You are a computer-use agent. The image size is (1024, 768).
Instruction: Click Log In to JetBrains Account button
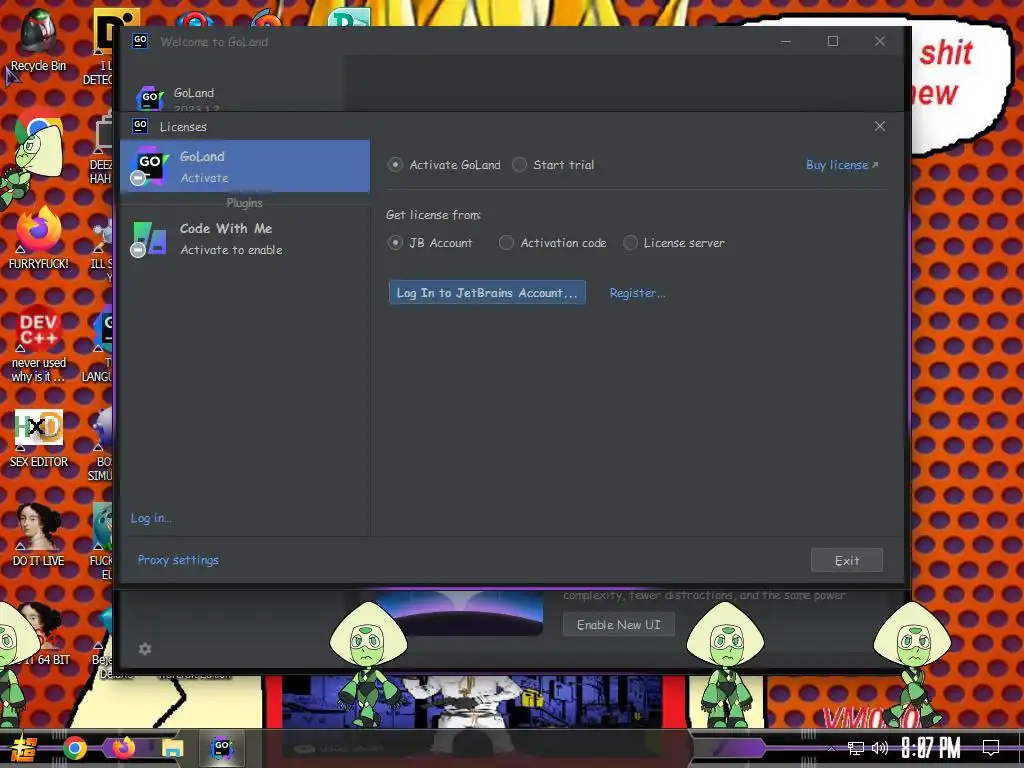[x=487, y=293]
